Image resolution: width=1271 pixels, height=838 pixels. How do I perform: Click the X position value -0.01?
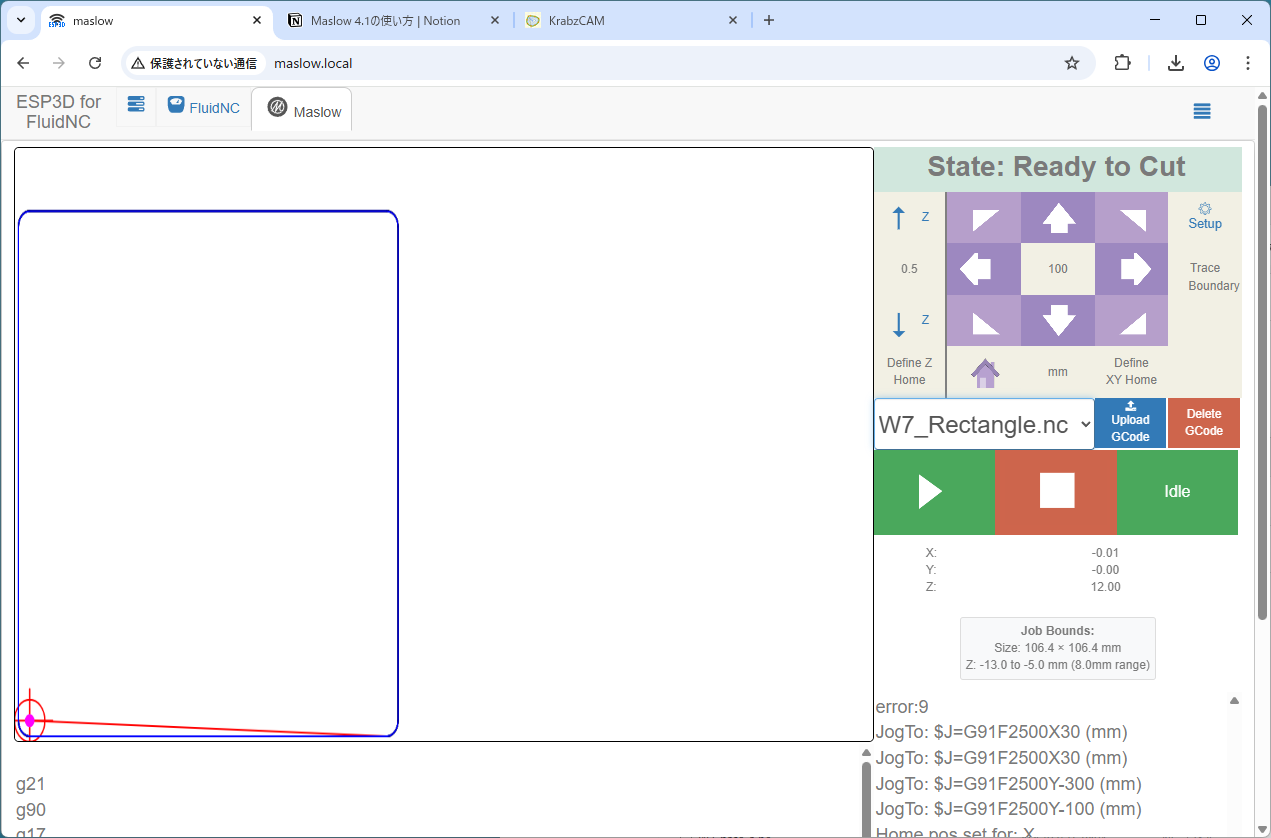[x=1105, y=553]
